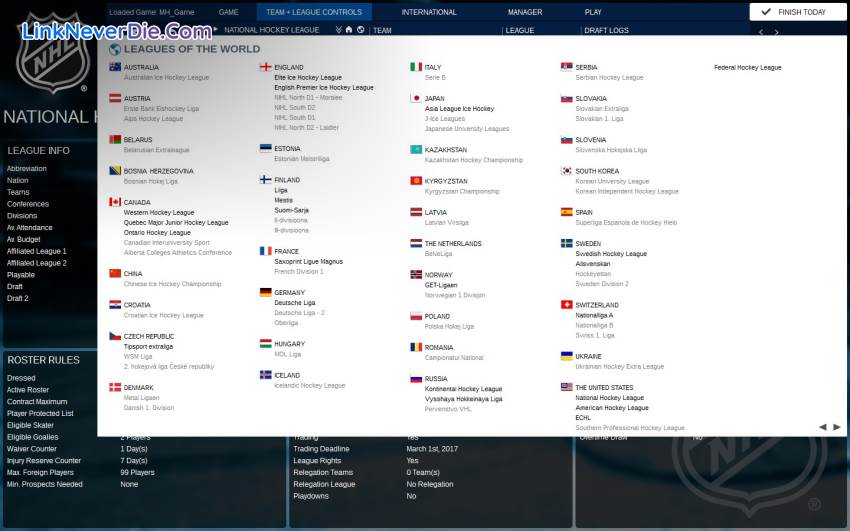
Task: Select Kontinental Hockey League under Russia
Action: coord(463,388)
